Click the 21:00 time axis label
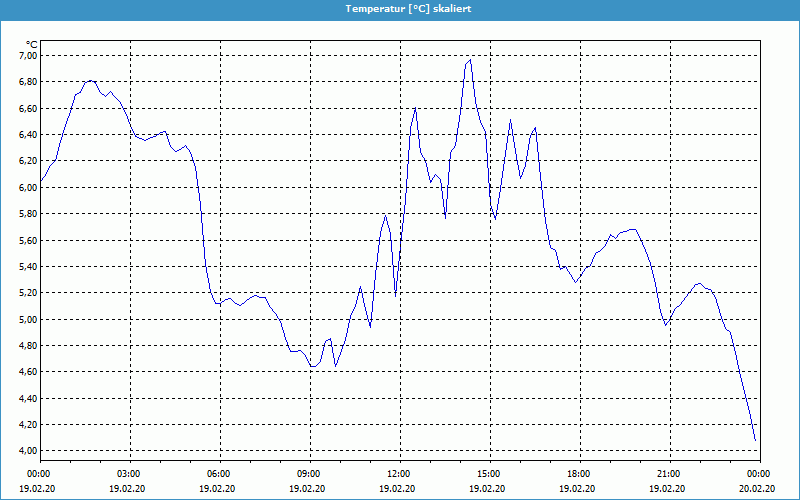Image resolution: width=800 pixels, height=500 pixels. [x=669, y=474]
